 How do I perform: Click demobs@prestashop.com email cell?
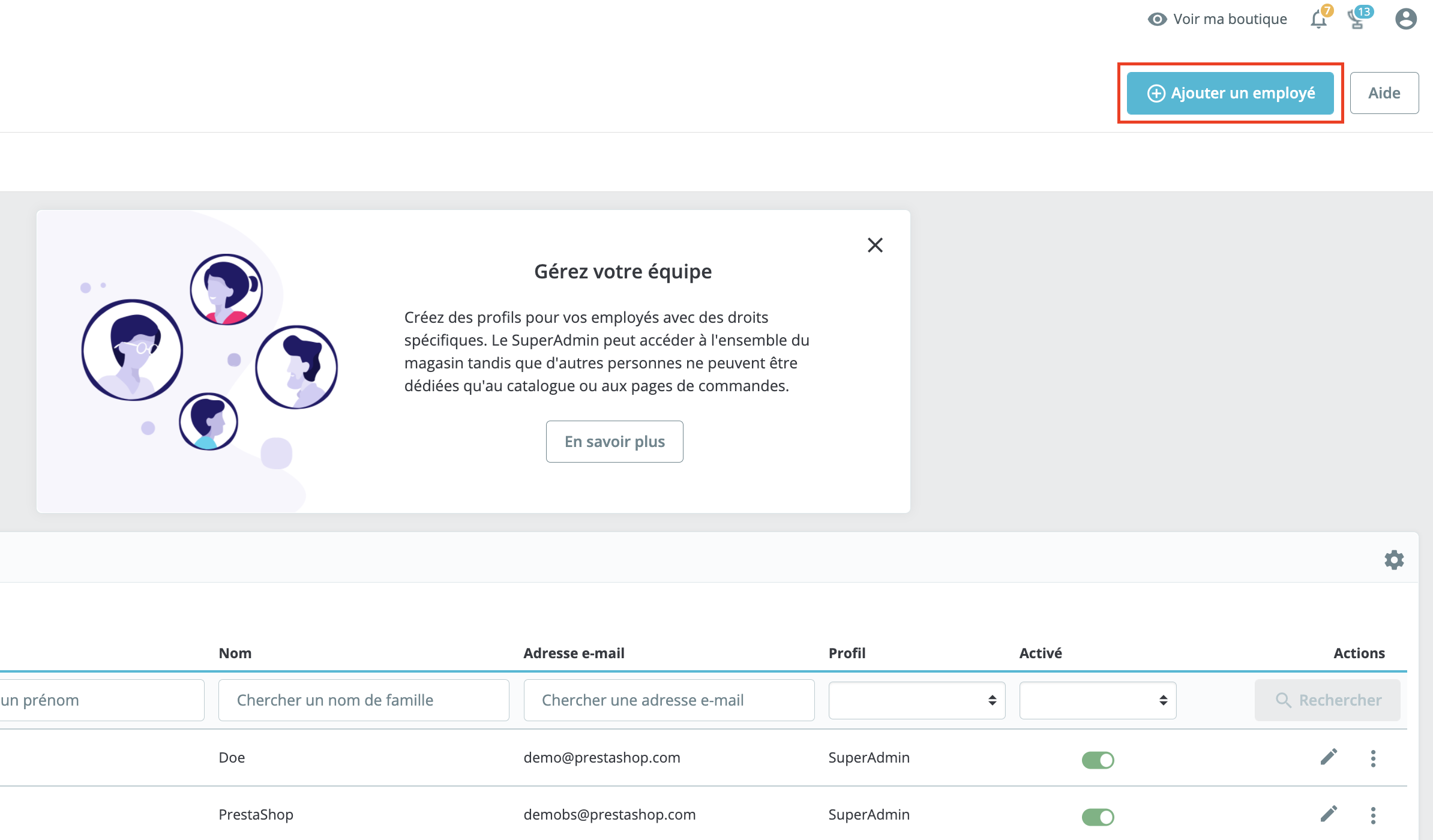[610, 815]
